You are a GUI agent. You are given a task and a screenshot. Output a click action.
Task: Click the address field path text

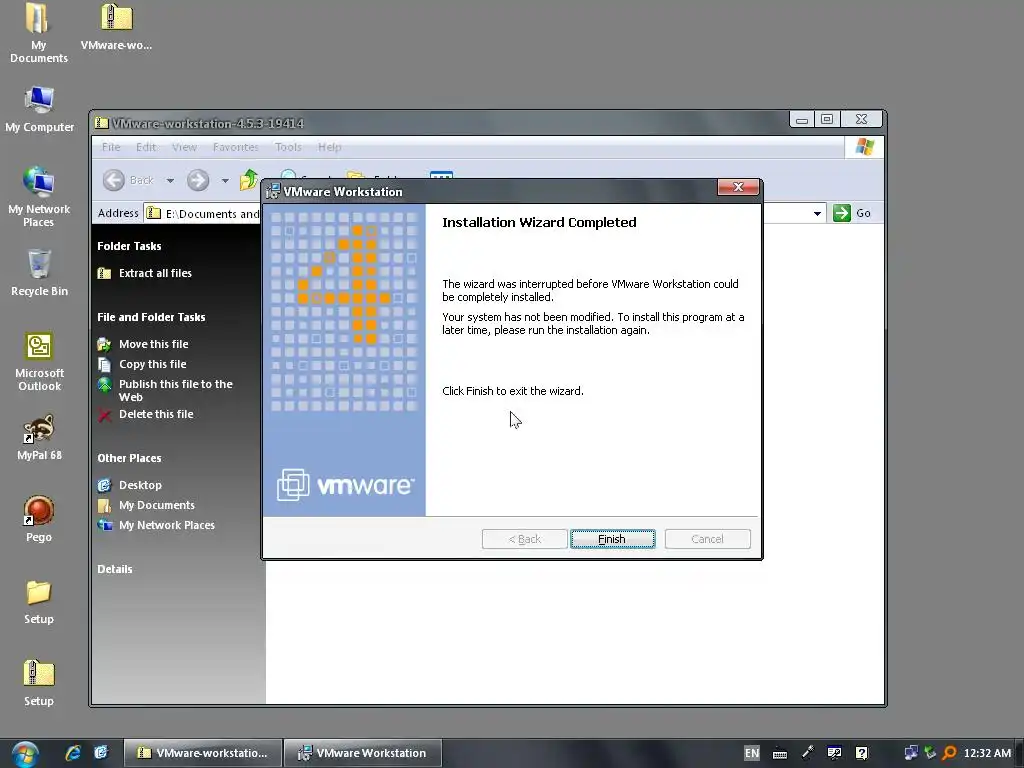[212, 214]
